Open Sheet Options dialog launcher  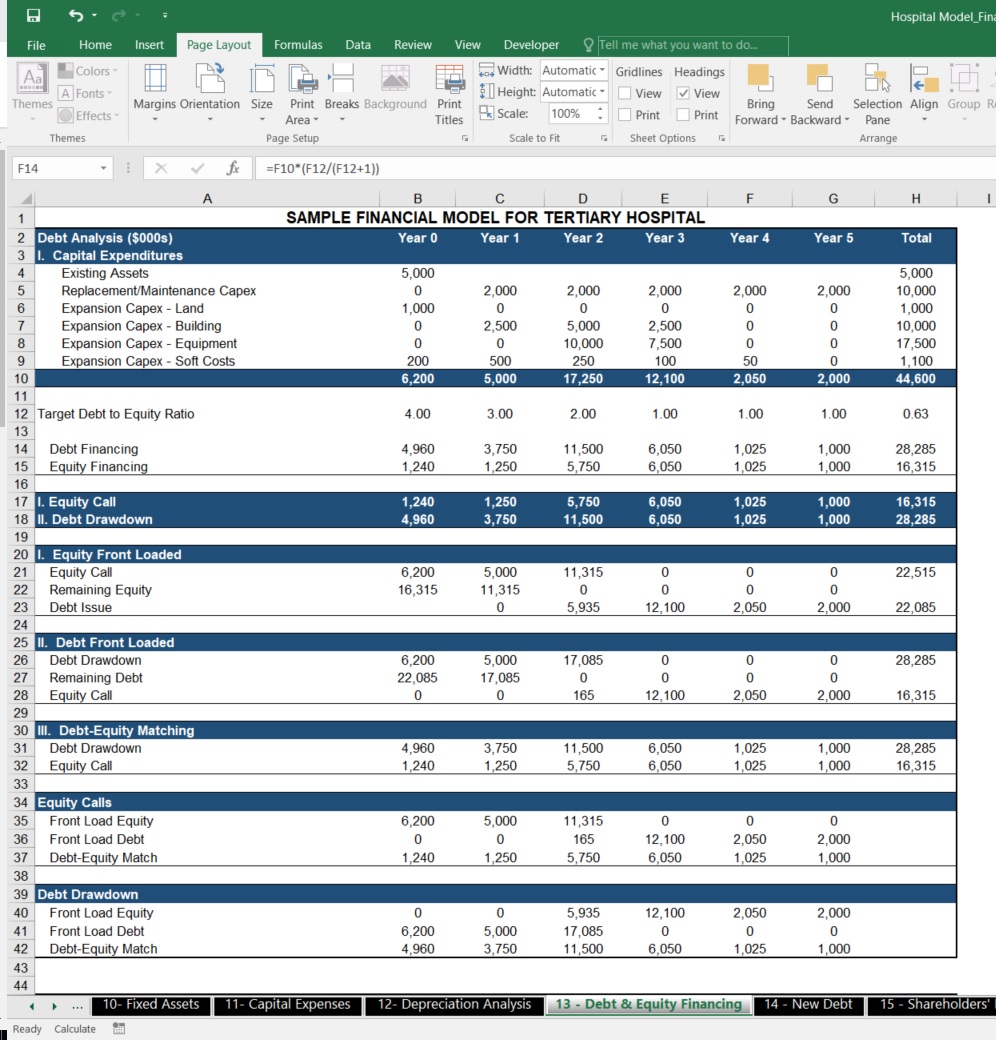pos(721,139)
